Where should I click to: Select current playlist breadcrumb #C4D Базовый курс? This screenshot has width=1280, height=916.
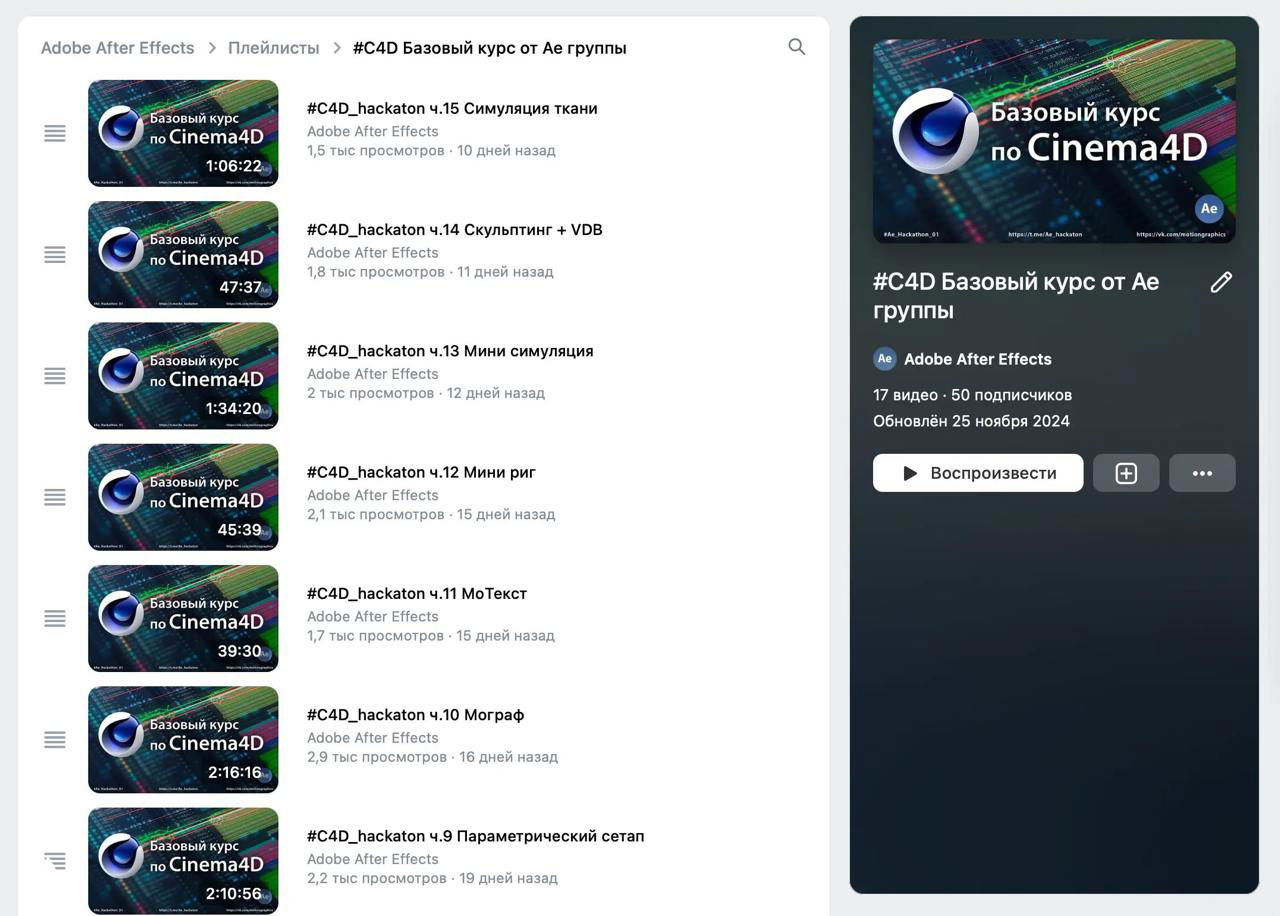pyautogui.click(x=489, y=48)
